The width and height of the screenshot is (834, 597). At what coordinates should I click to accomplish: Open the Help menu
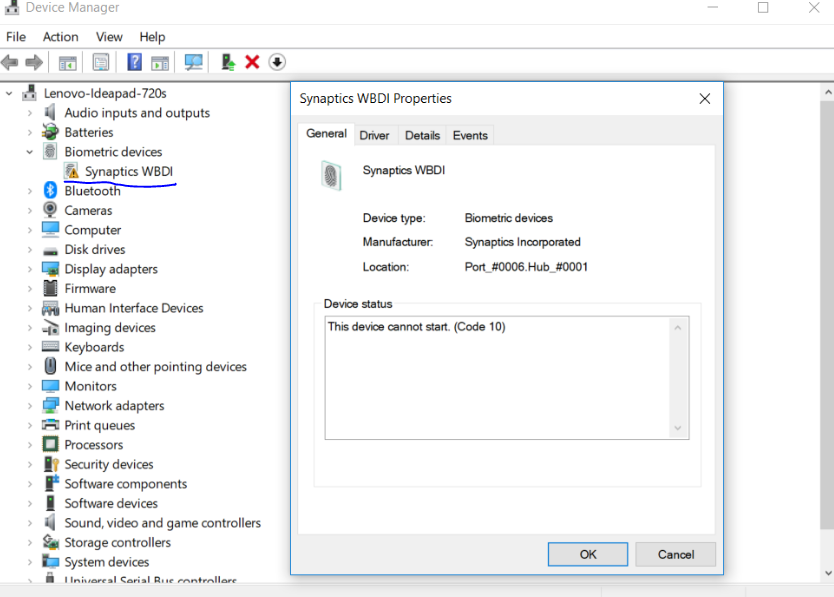click(152, 37)
